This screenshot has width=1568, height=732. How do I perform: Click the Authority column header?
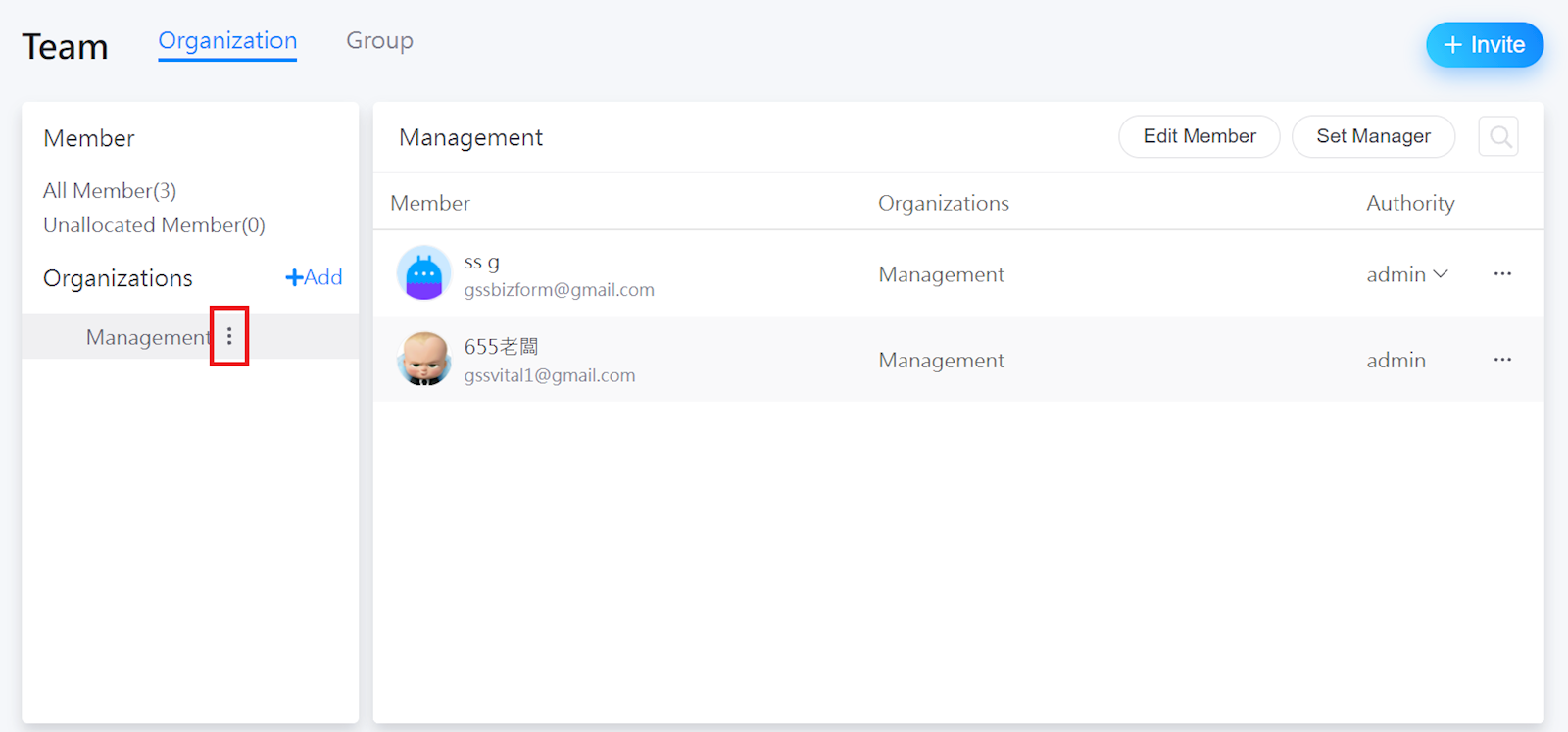pos(1409,204)
